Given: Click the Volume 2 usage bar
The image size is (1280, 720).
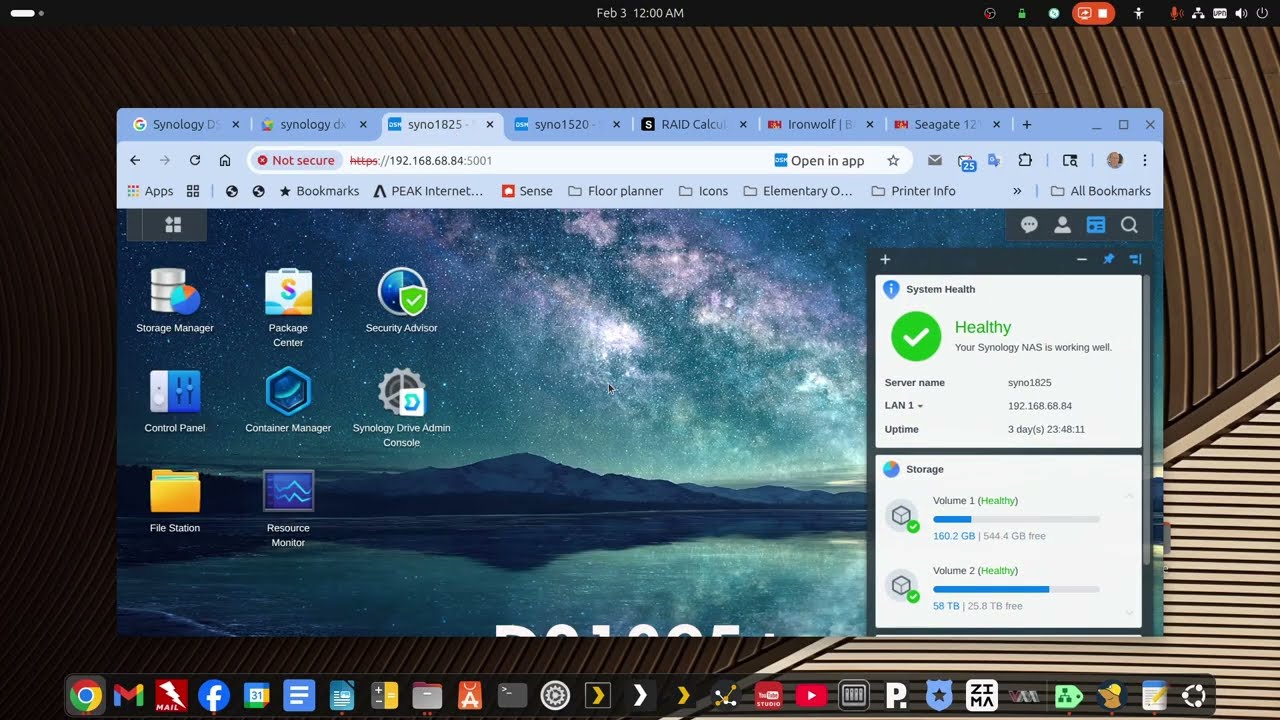Looking at the screenshot, I should pyautogui.click(x=1016, y=589).
